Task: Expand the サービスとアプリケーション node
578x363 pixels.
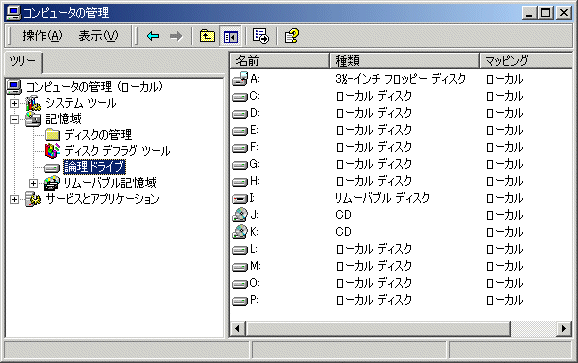Action: [x=14, y=199]
